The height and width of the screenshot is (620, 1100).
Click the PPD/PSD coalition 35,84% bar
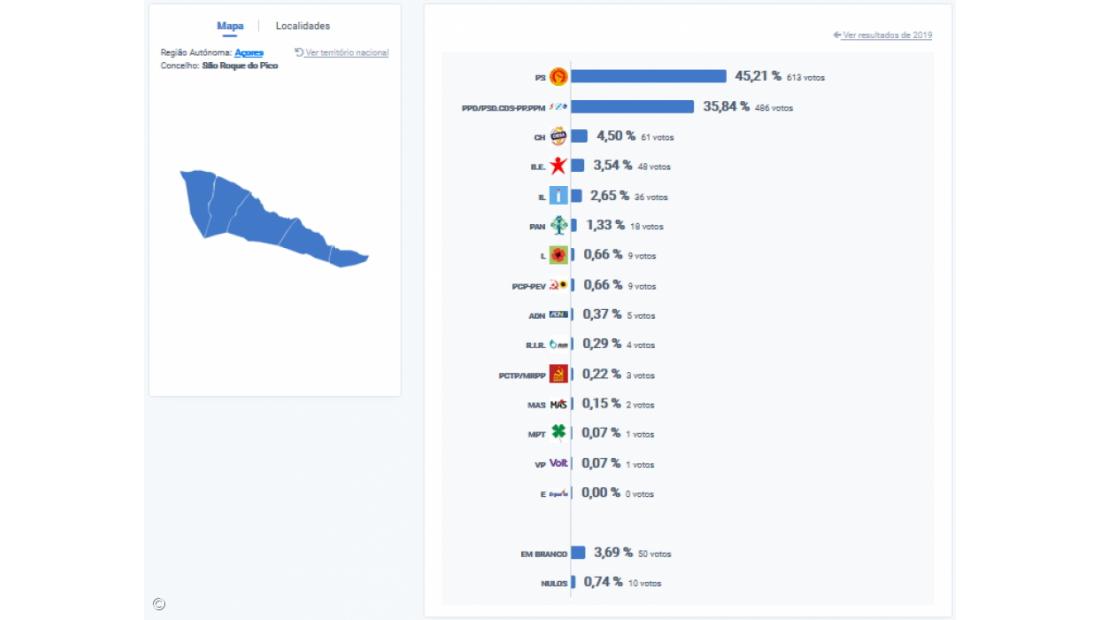click(632, 107)
